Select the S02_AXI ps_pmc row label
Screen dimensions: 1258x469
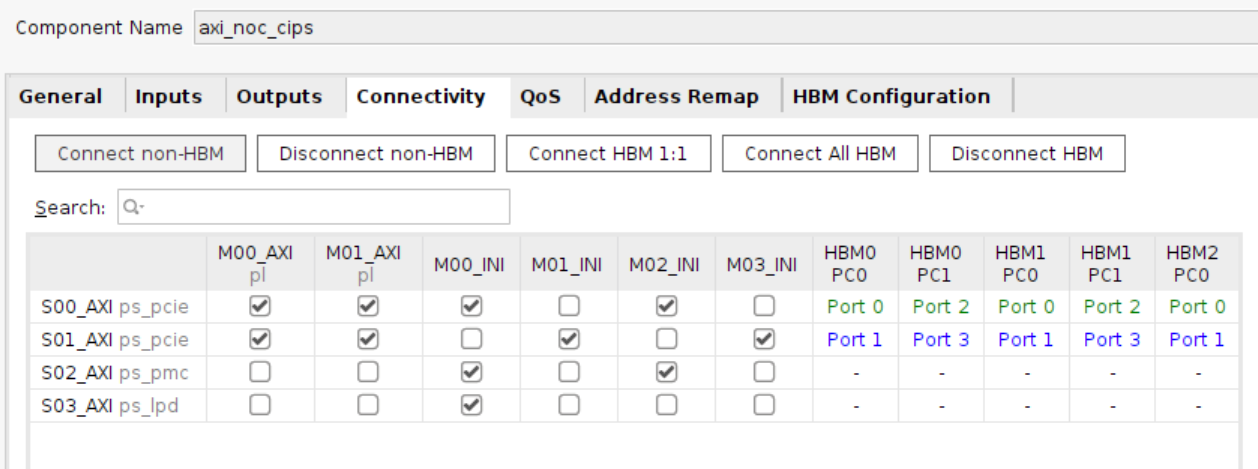[x=115, y=372]
